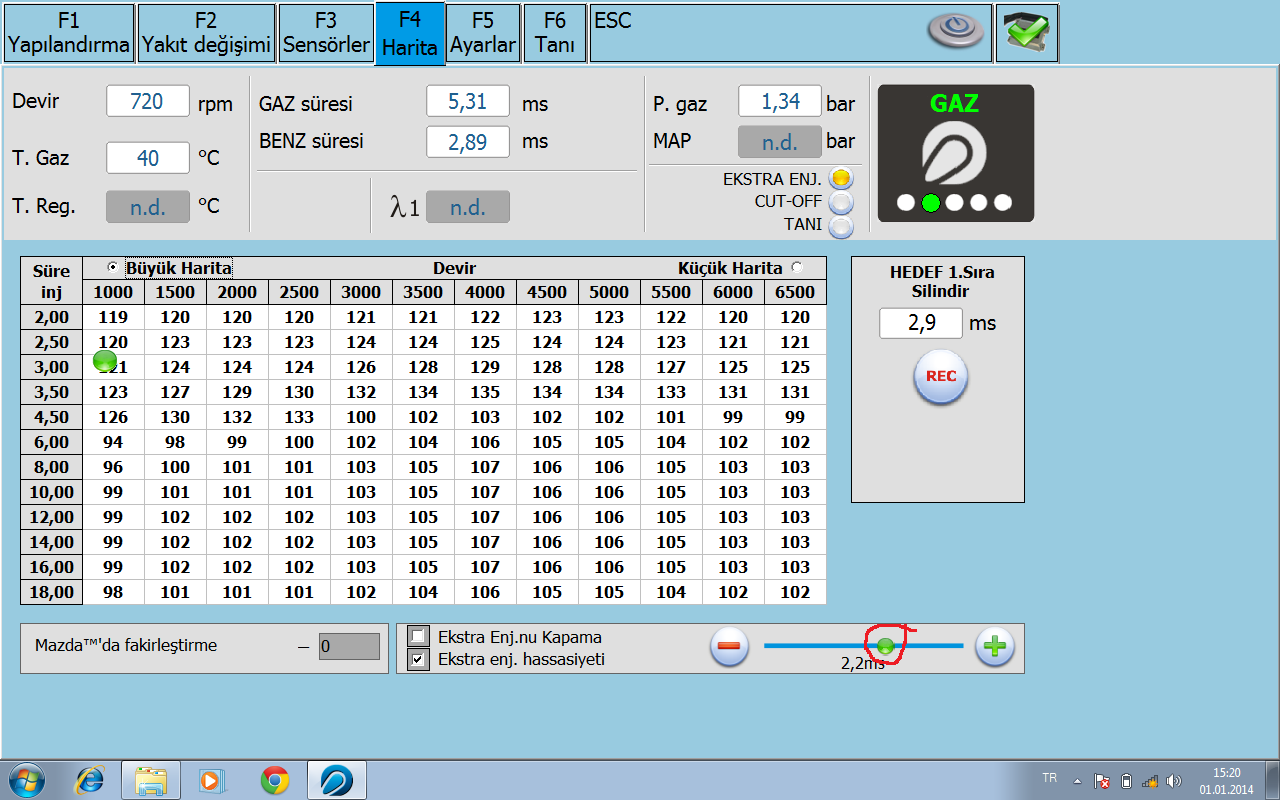The width and height of the screenshot is (1280, 800).
Task: Select the Büyük Harita radio button
Action: coord(112,267)
